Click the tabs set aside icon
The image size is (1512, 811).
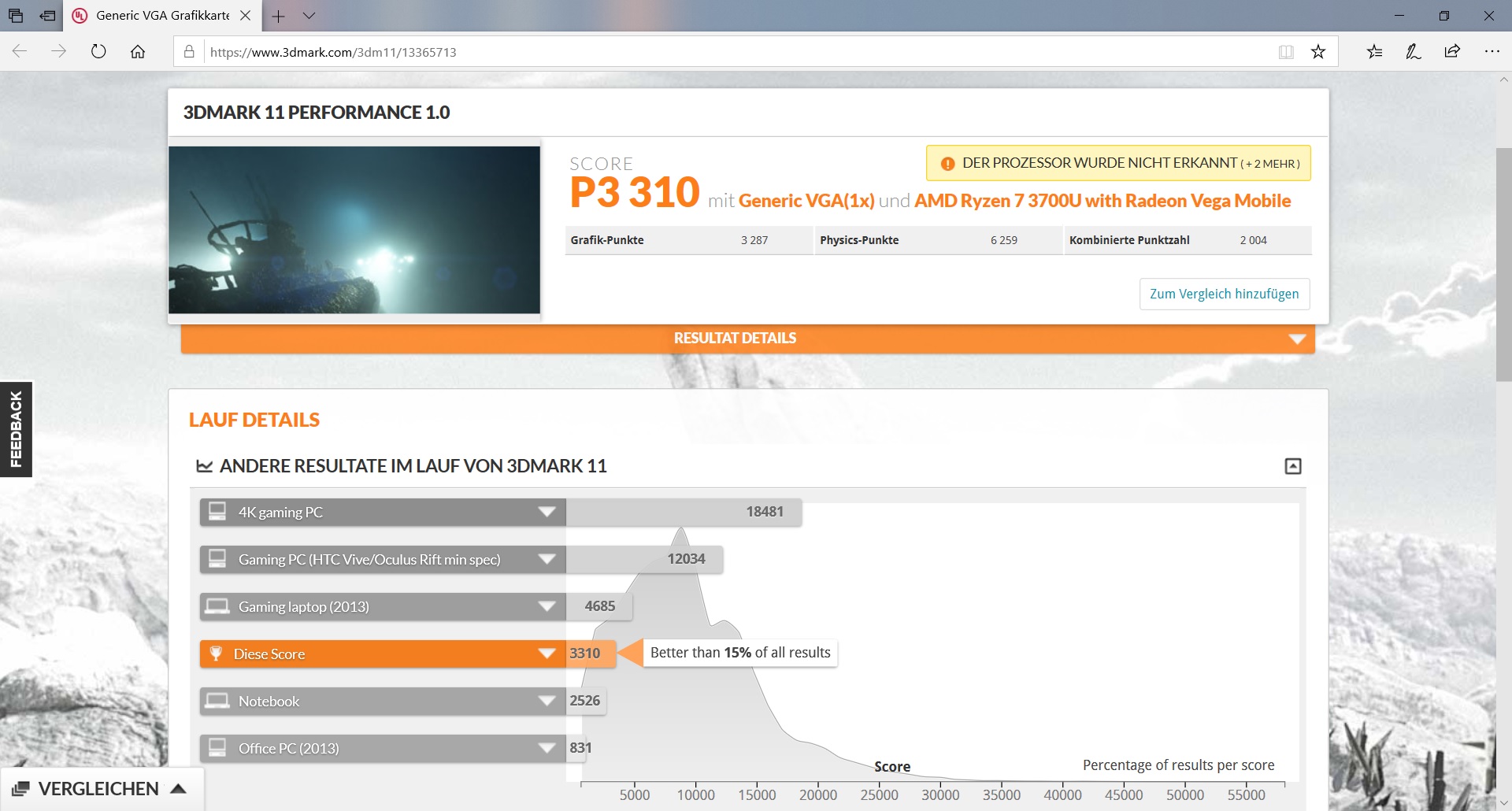[16, 16]
